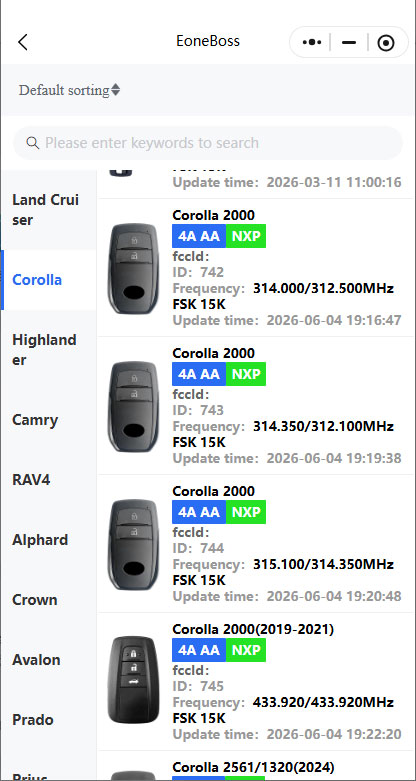Screen dimensions: 416x781
Task: Click the magnifier search icon
Action: (33, 143)
